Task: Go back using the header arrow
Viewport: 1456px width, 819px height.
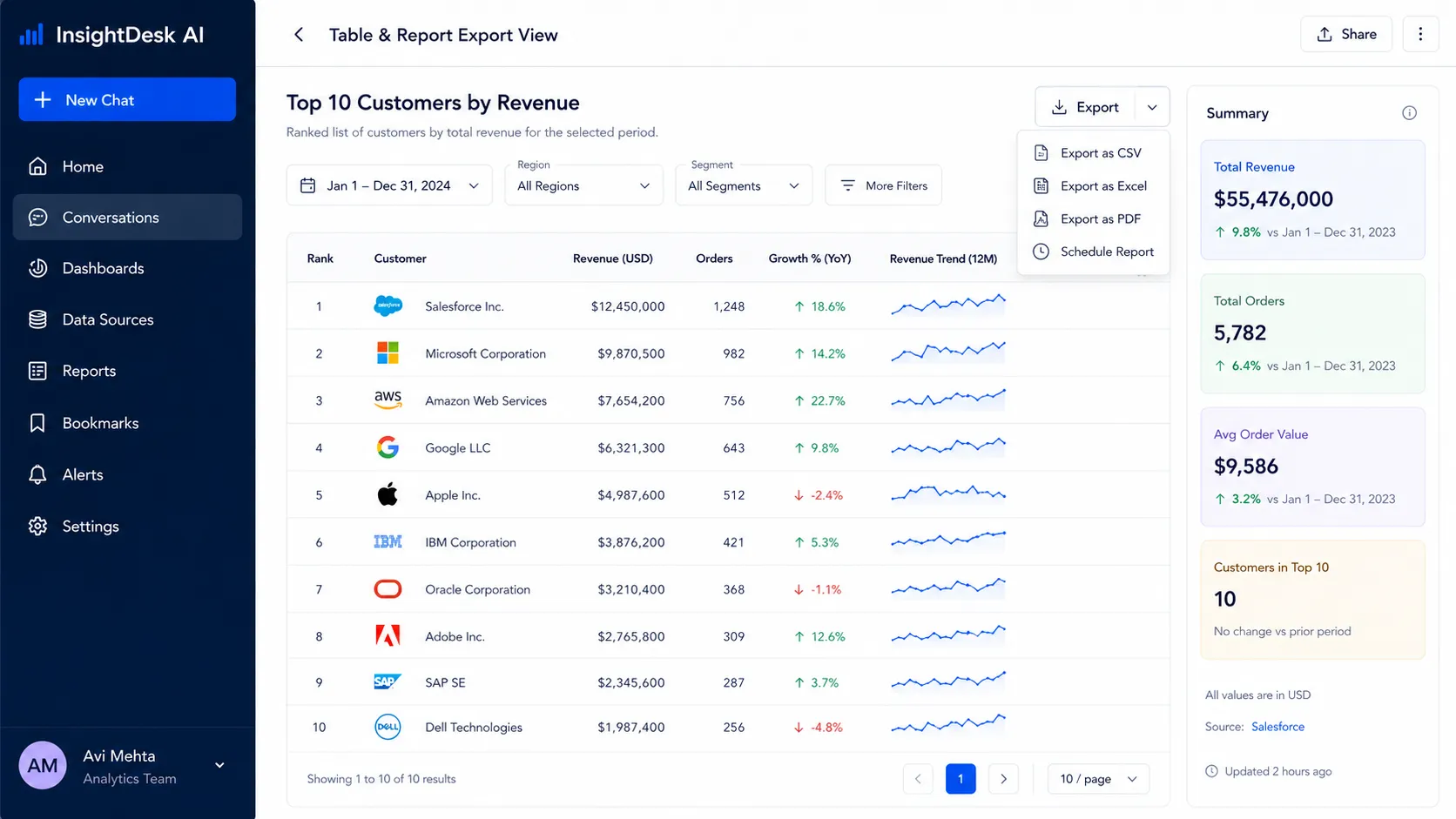Action: pos(299,35)
